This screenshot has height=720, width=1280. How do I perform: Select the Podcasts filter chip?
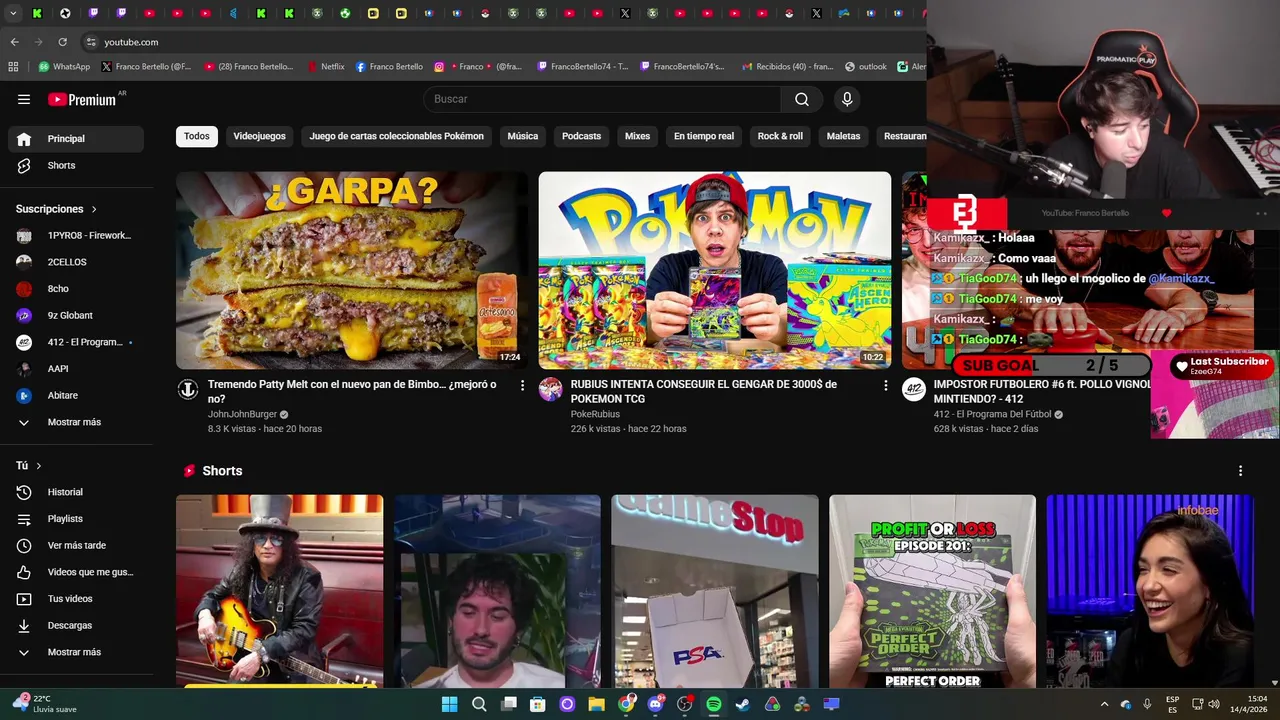(581, 136)
